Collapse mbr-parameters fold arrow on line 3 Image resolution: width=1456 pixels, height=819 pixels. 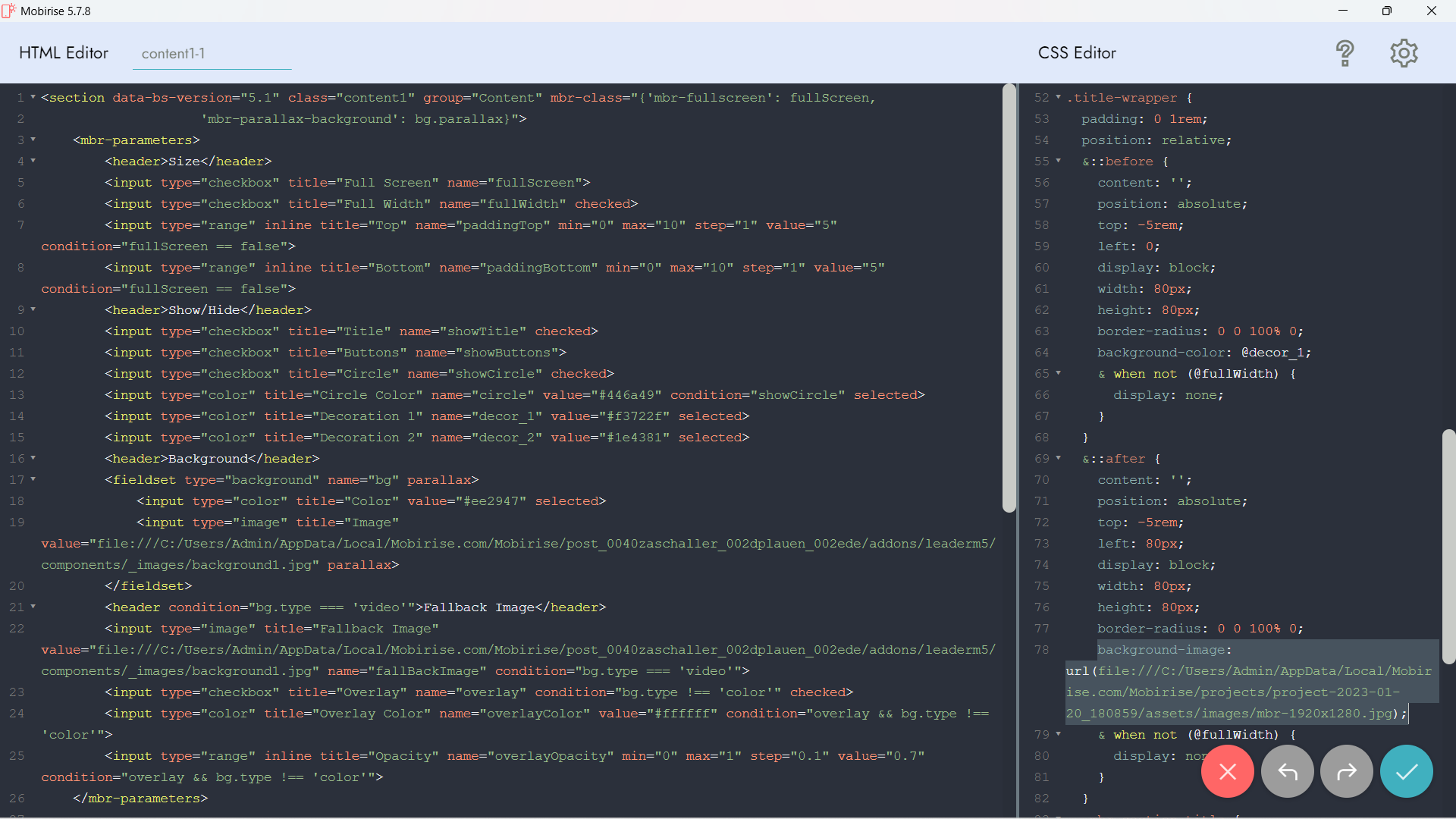pos(33,140)
